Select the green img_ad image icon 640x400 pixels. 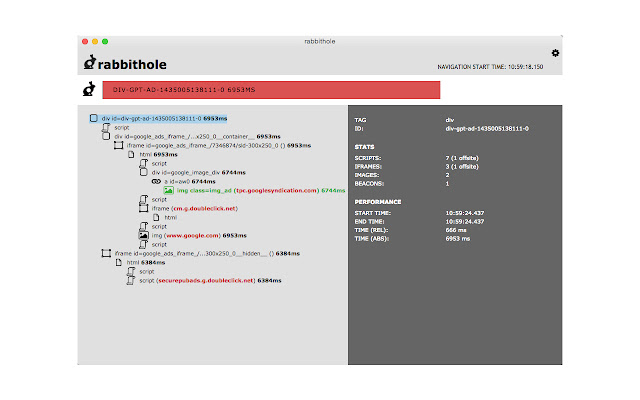point(169,190)
